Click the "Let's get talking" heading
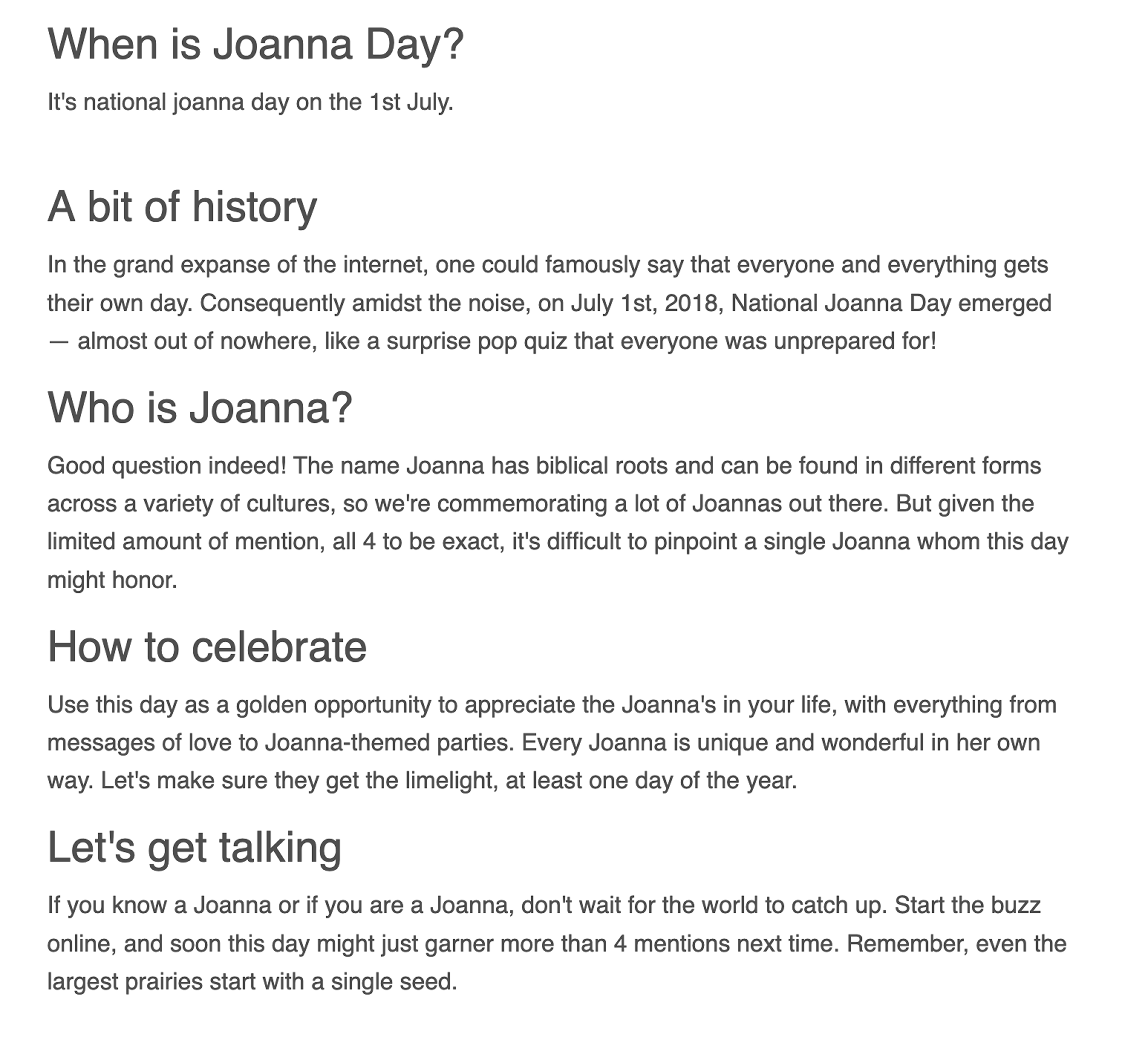This screenshot has width=1148, height=1057. point(194,847)
